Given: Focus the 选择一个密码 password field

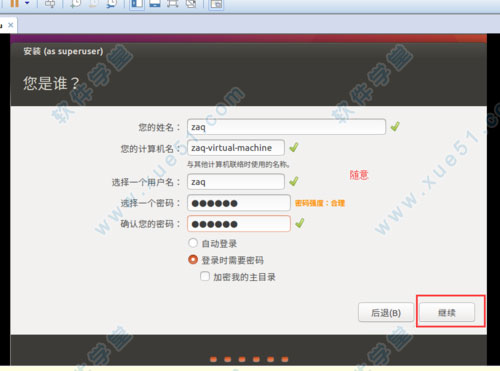Looking at the screenshot, I should [x=239, y=203].
